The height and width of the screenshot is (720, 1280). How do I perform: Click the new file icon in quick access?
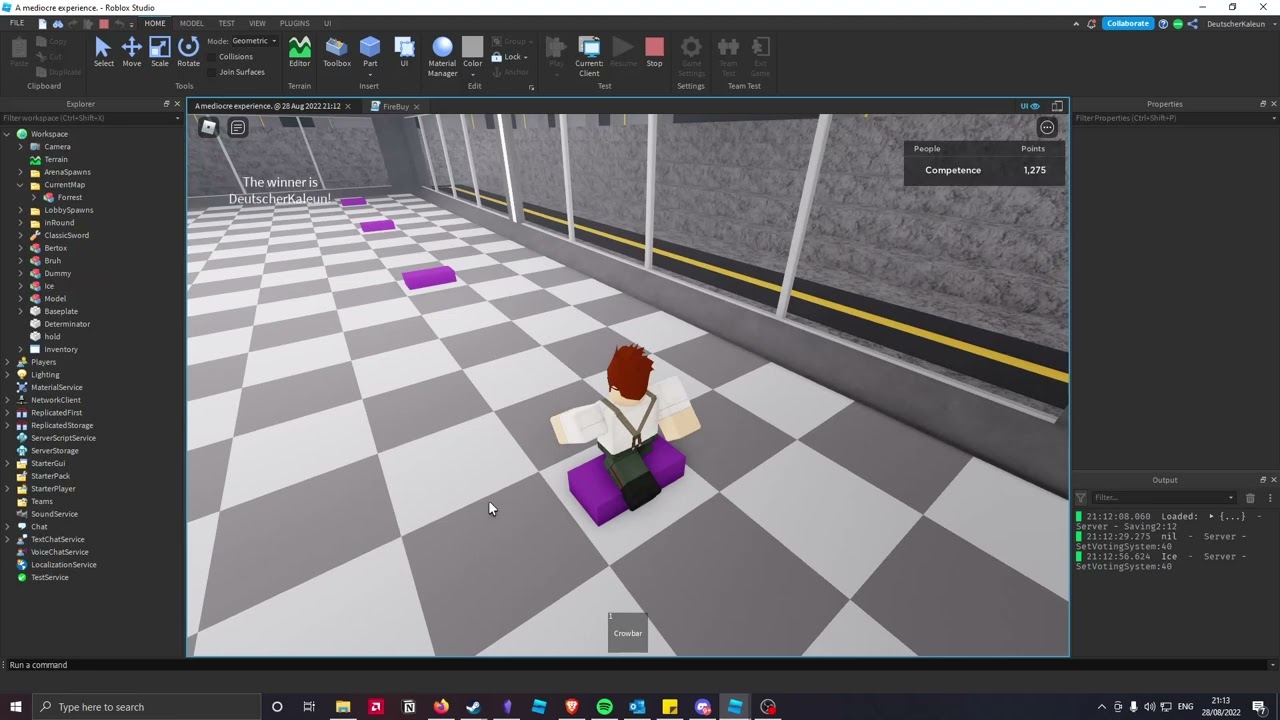(x=42, y=23)
